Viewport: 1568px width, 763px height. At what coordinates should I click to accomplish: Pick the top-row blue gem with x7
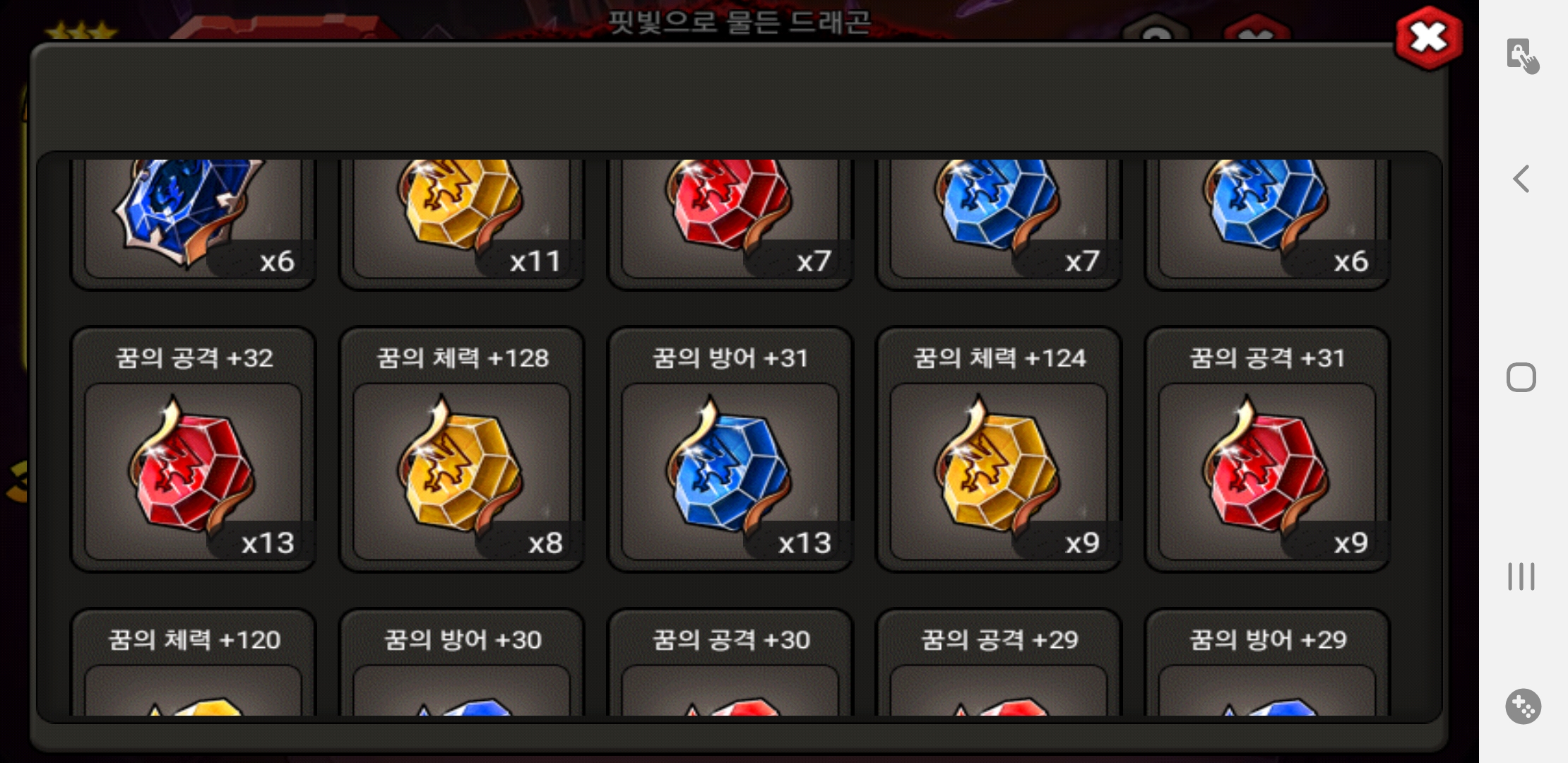point(999,223)
